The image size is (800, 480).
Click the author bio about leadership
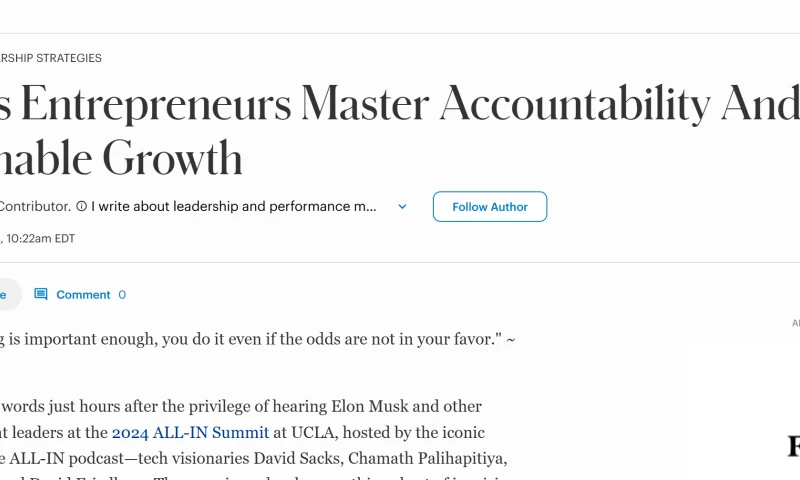234,207
